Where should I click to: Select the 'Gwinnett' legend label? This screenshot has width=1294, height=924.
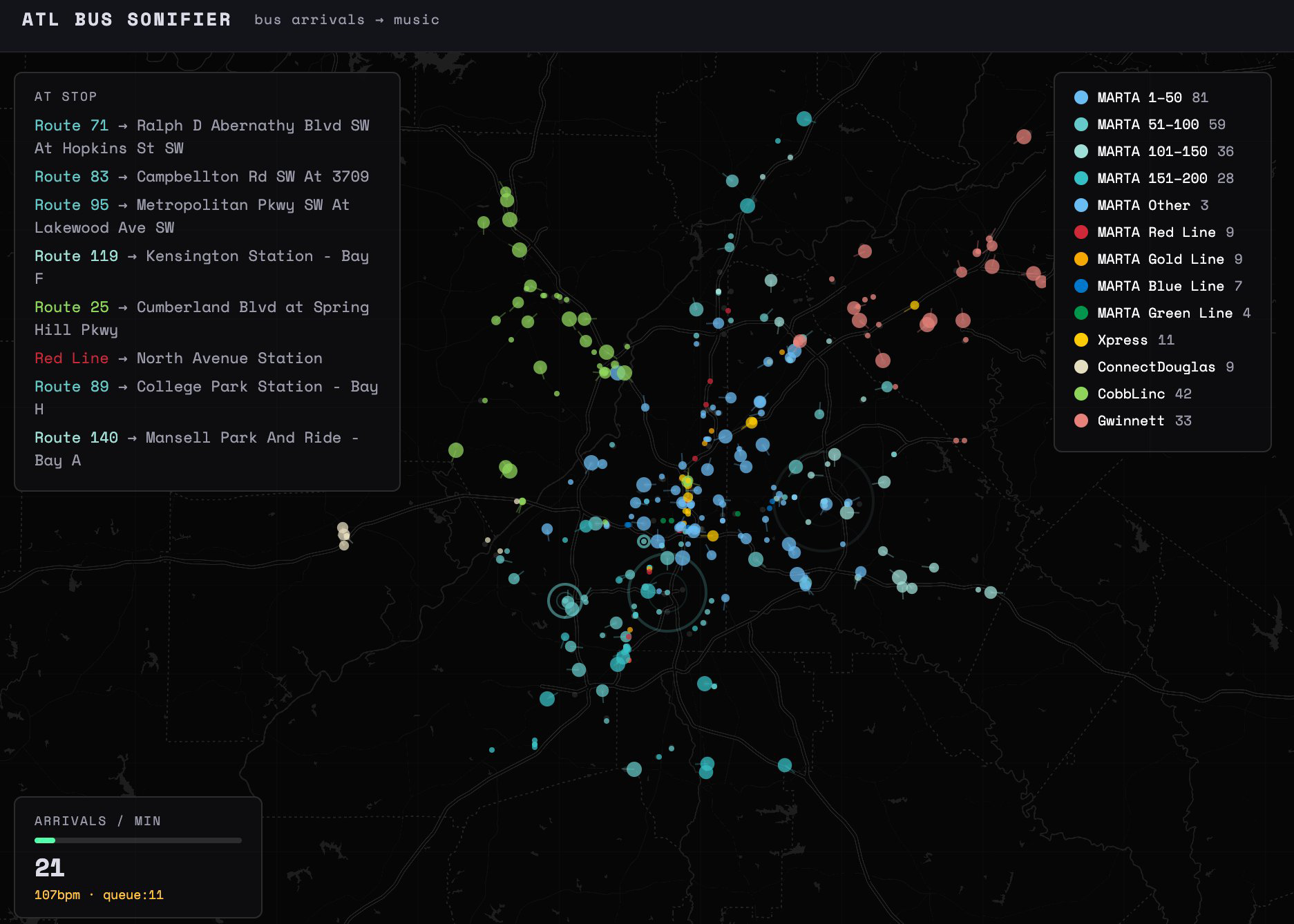1131,421
